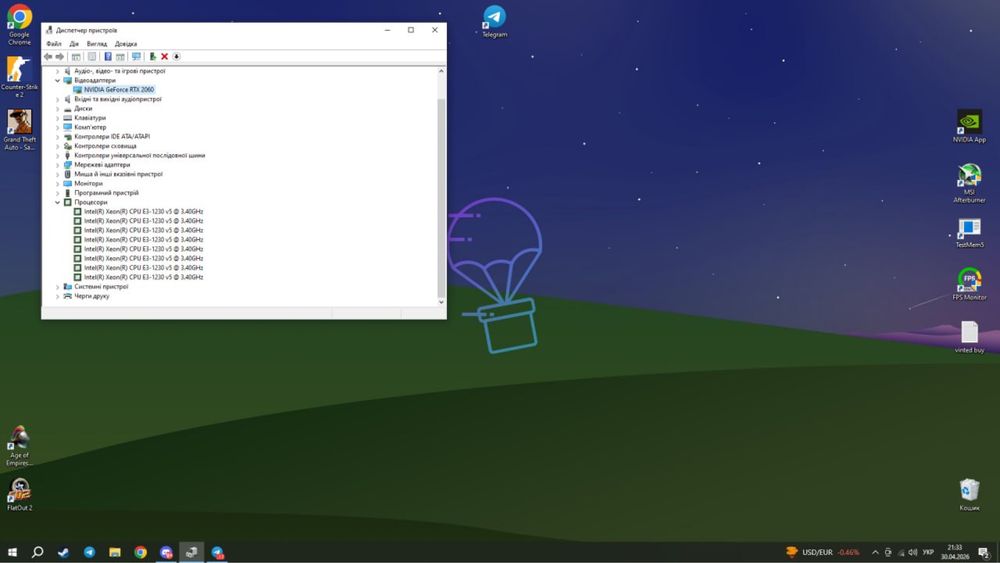Select NVIDIA GeForce RTX 2060 device
Screen dimensions: 1000x563
coord(119,90)
